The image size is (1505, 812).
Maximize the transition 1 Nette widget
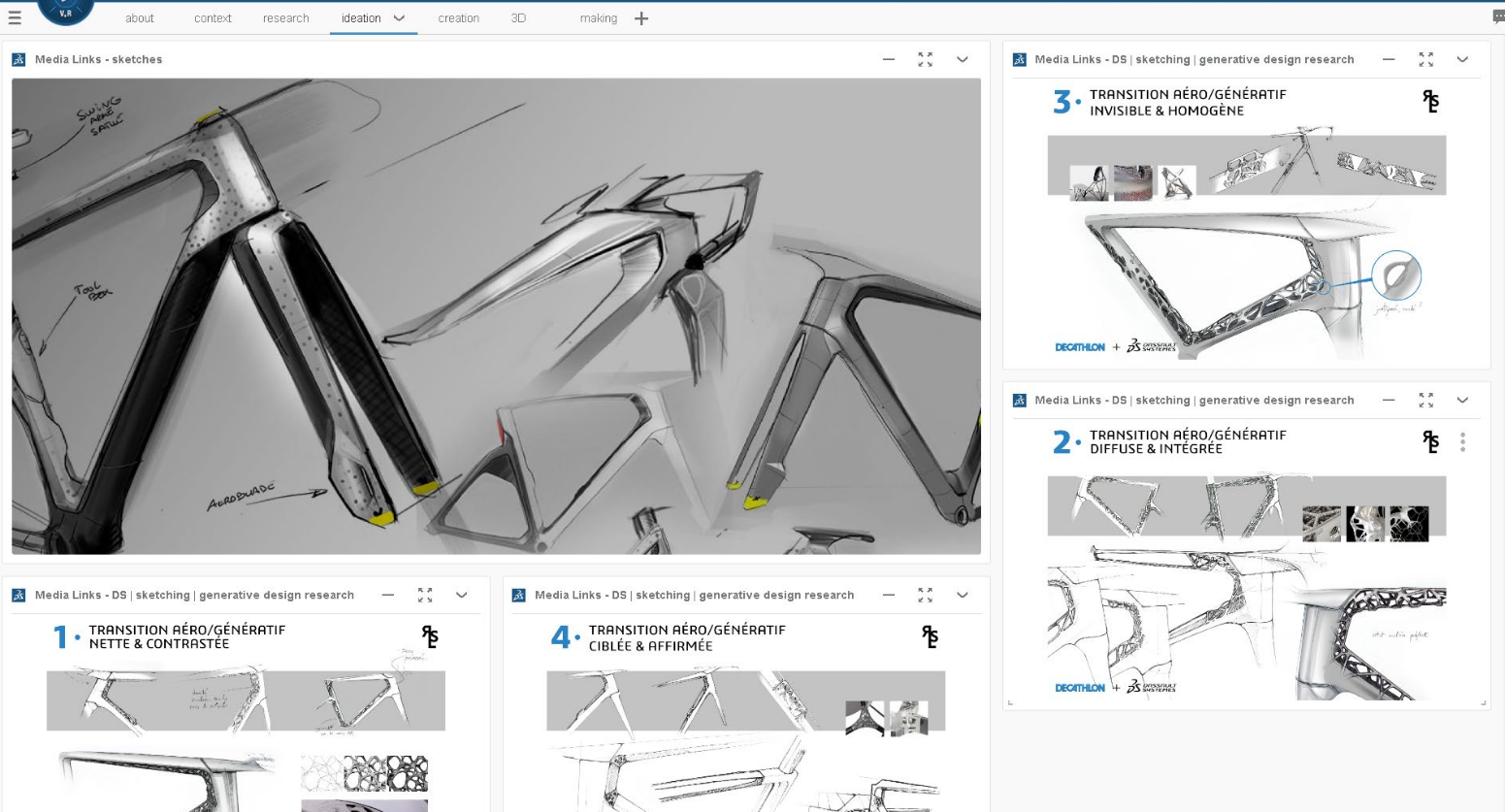[x=425, y=595]
